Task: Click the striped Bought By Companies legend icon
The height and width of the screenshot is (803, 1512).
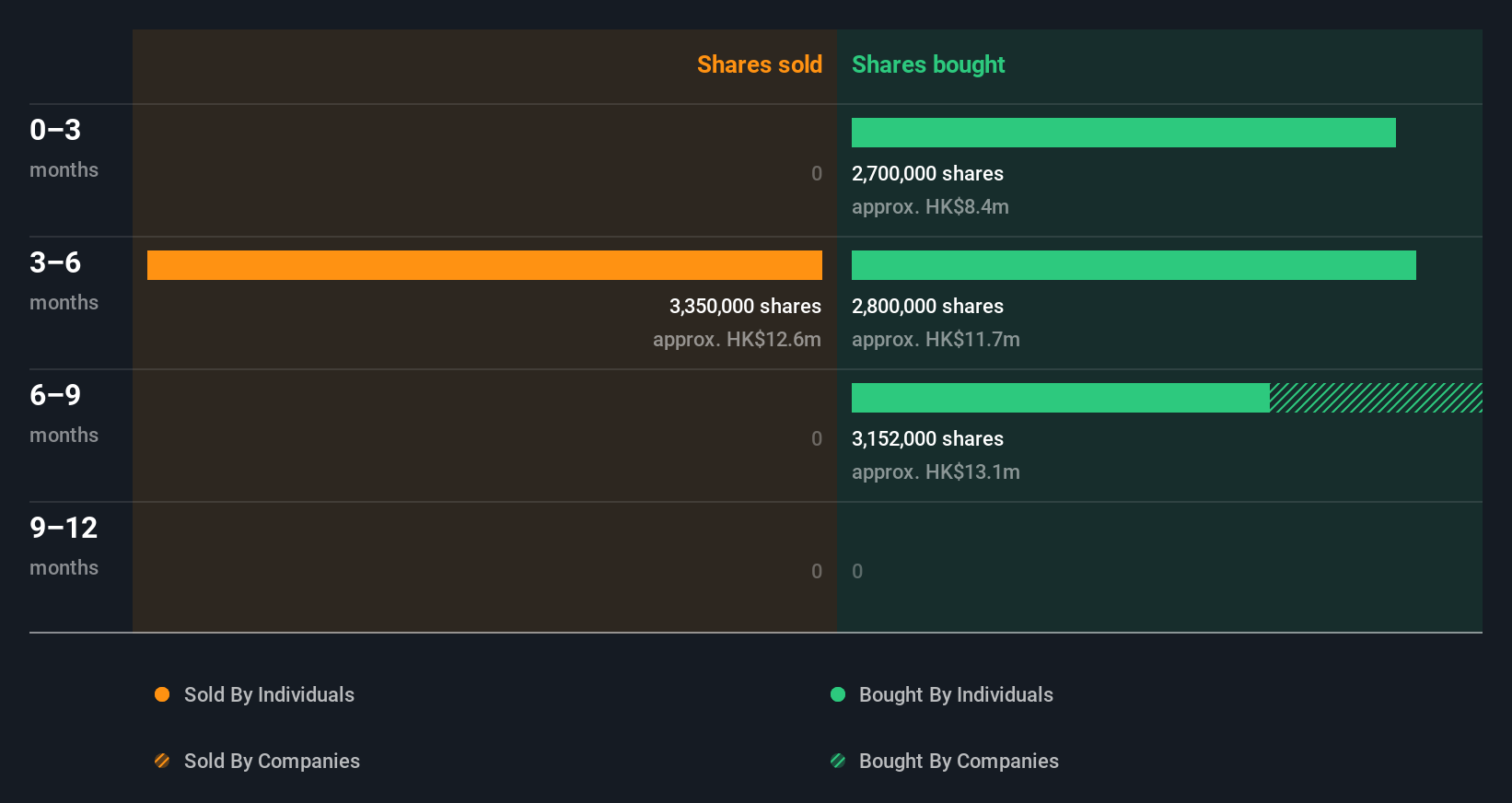Action: pyautogui.click(x=838, y=761)
